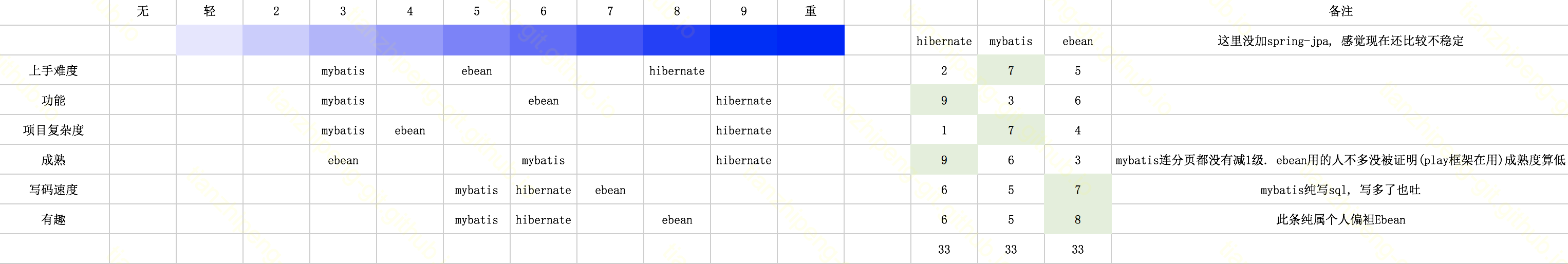This screenshot has width=1568, height=264.
Task: Select the remark 'mybatis纯写sql，写多了也吐'
Action: (x=1340, y=190)
